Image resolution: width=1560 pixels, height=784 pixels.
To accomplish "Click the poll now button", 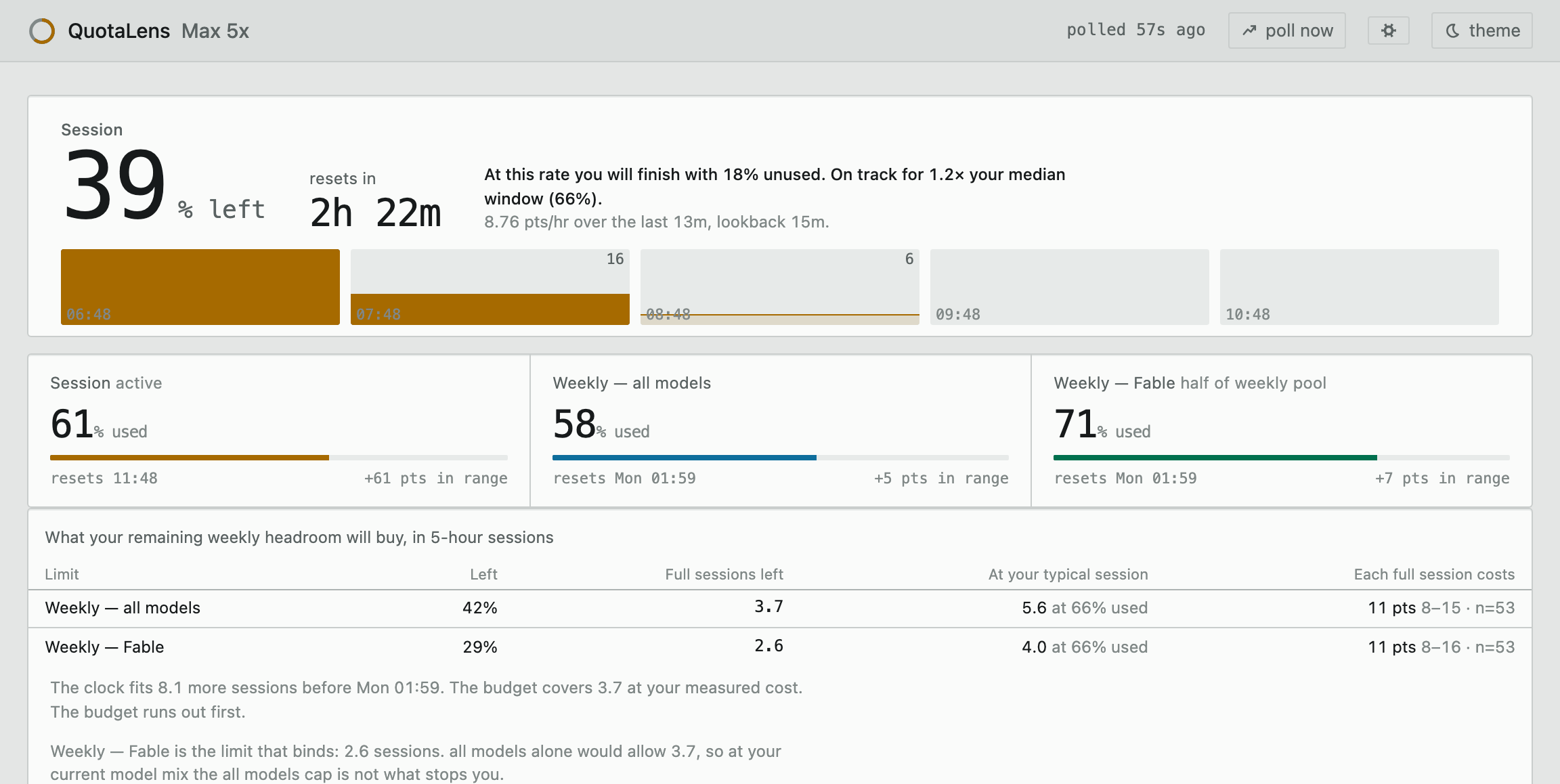I will pyautogui.click(x=1286, y=30).
